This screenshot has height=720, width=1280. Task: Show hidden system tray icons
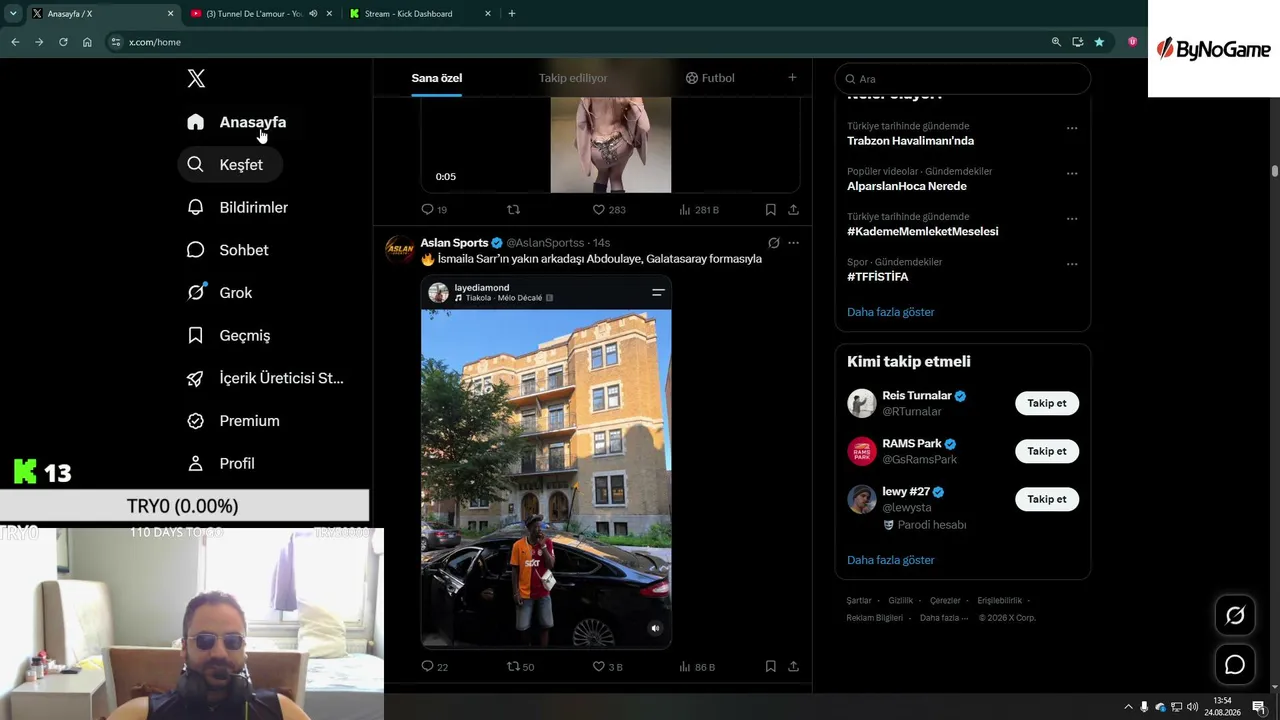tap(1128, 707)
